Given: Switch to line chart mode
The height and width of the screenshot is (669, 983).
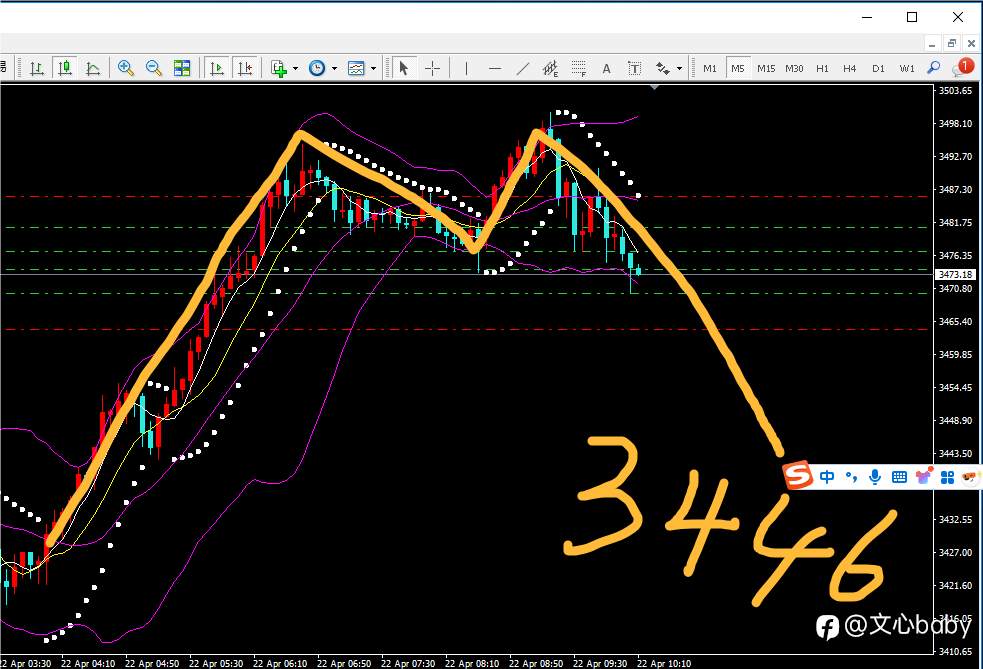Looking at the screenshot, I should (x=92, y=68).
